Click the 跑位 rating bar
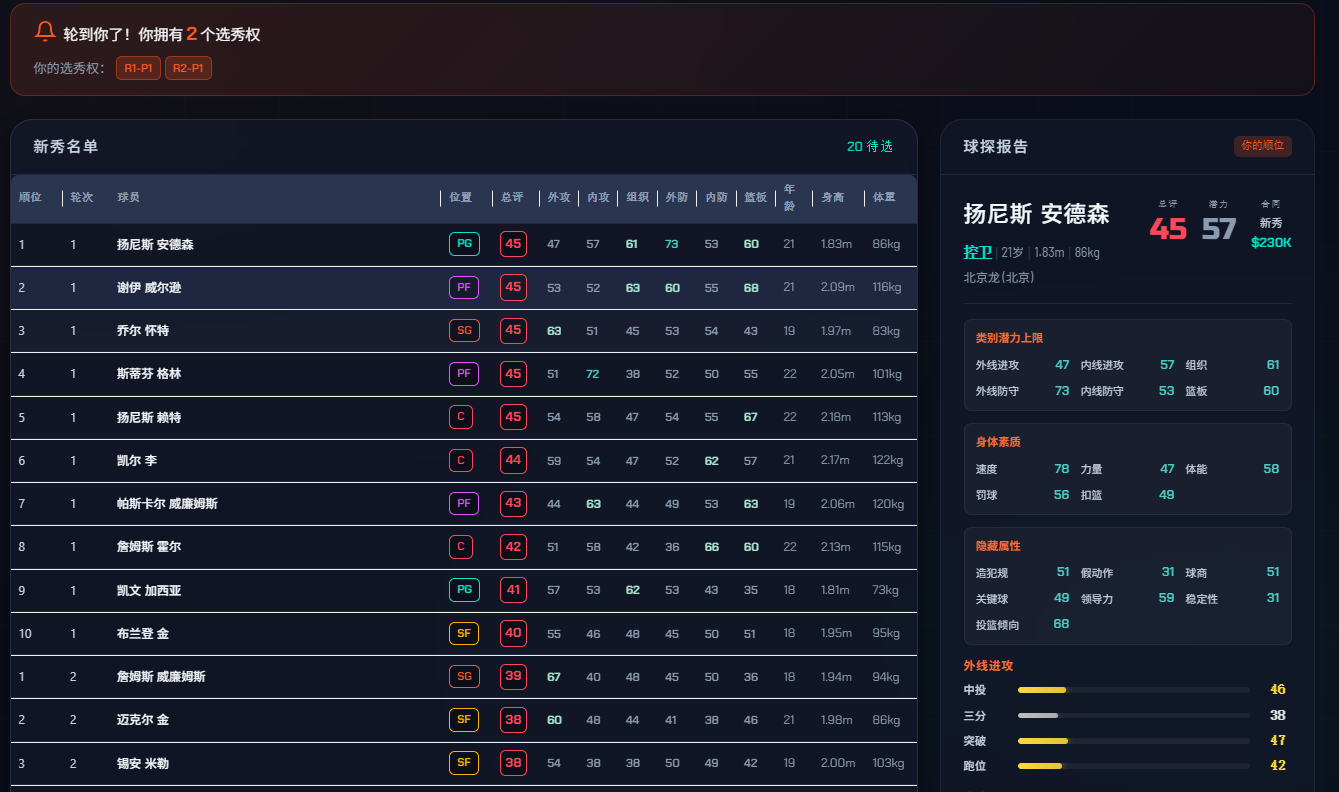The width and height of the screenshot is (1339, 792). (1133, 766)
